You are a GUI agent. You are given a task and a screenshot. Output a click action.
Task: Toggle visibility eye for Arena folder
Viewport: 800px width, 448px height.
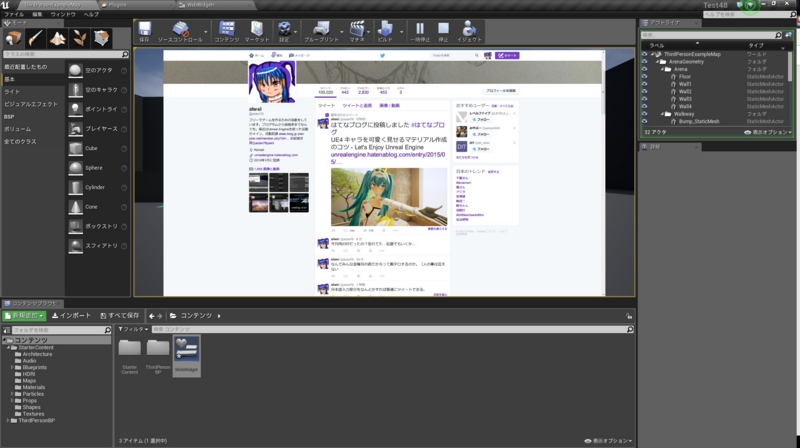click(644, 69)
